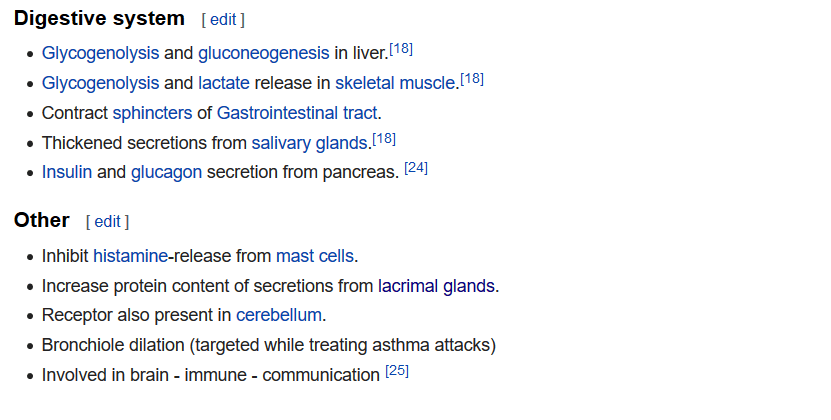Click citation 24 after pancreas

[416, 168]
